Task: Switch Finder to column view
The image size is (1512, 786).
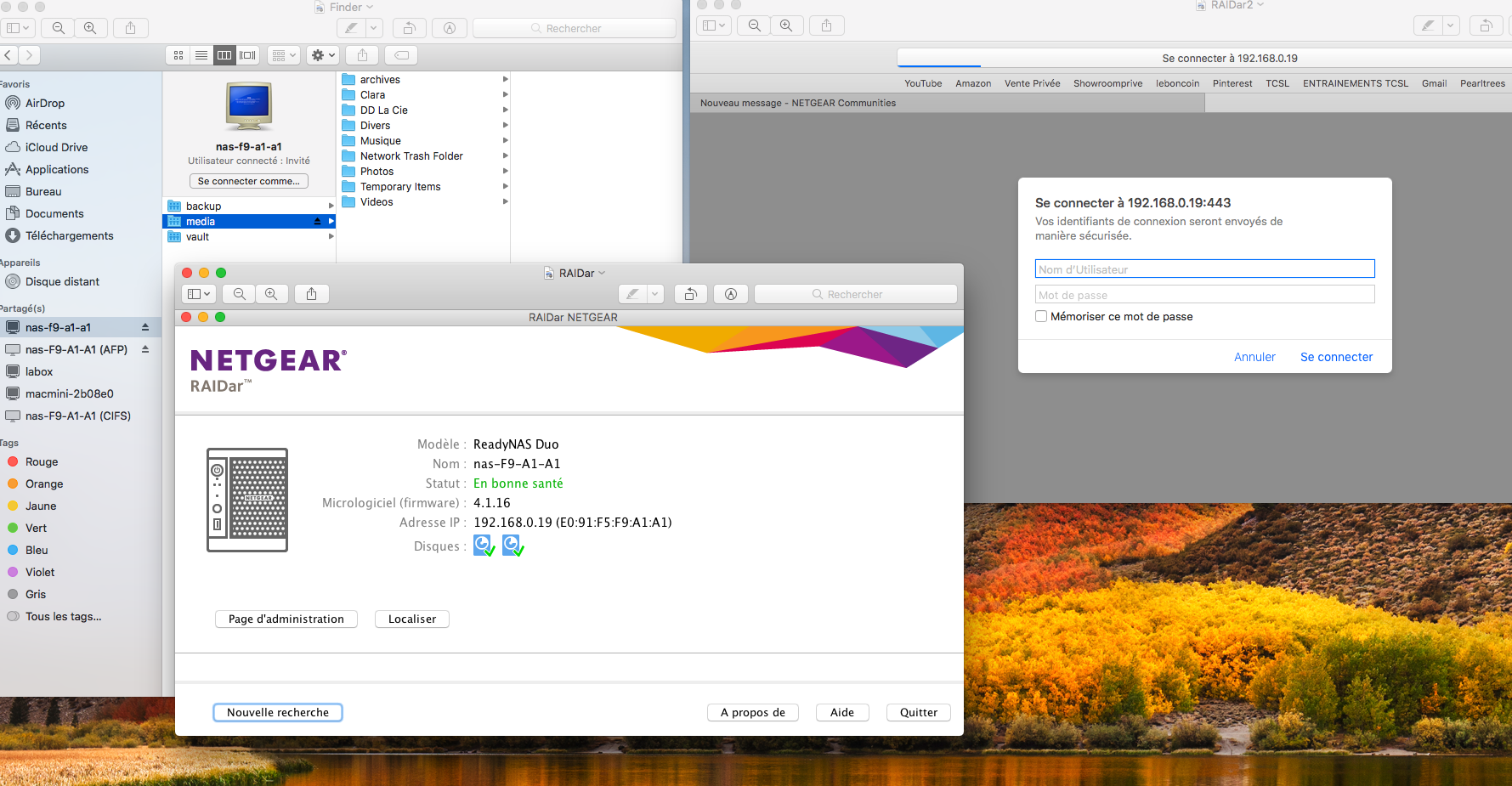Action: (x=224, y=55)
